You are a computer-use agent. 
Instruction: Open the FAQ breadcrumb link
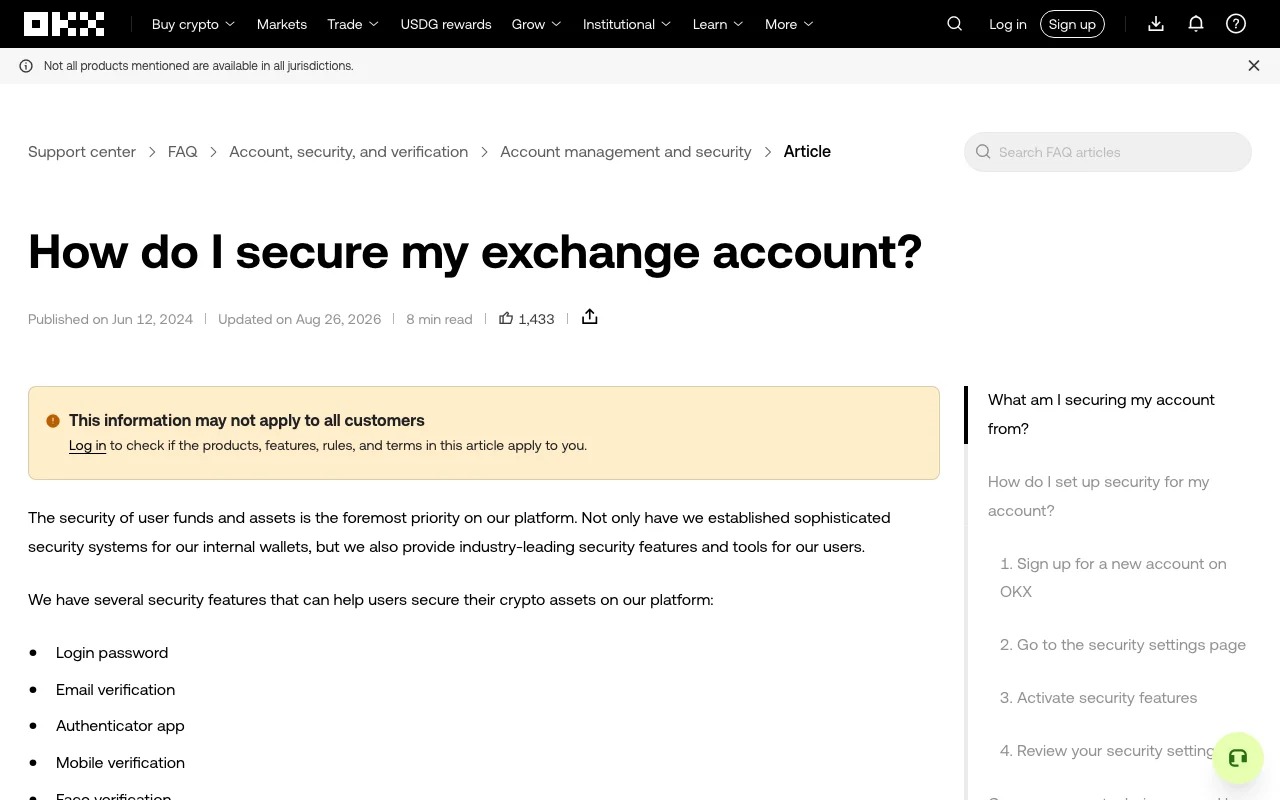click(x=182, y=152)
